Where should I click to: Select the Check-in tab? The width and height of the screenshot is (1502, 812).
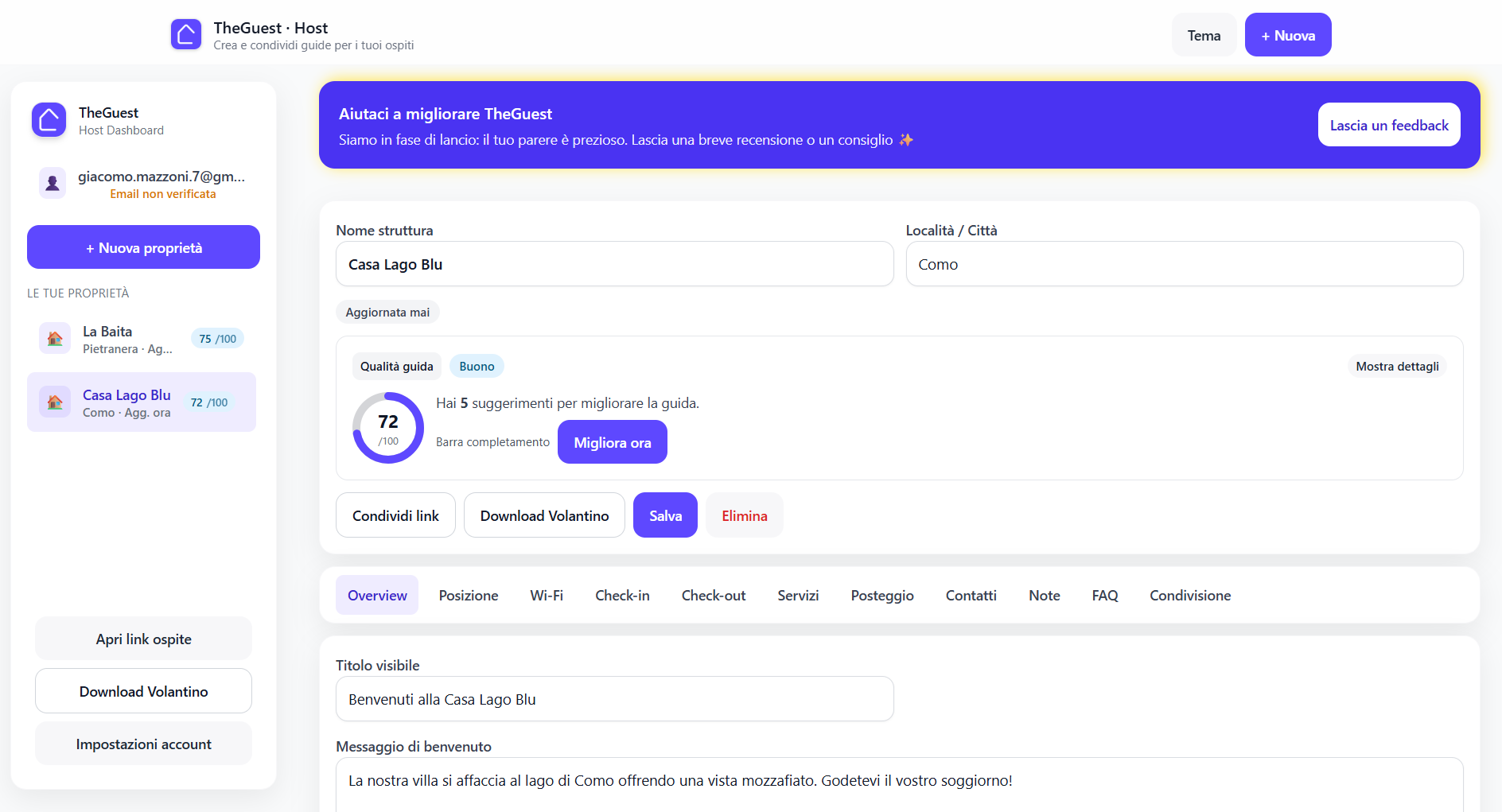pos(622,595)
